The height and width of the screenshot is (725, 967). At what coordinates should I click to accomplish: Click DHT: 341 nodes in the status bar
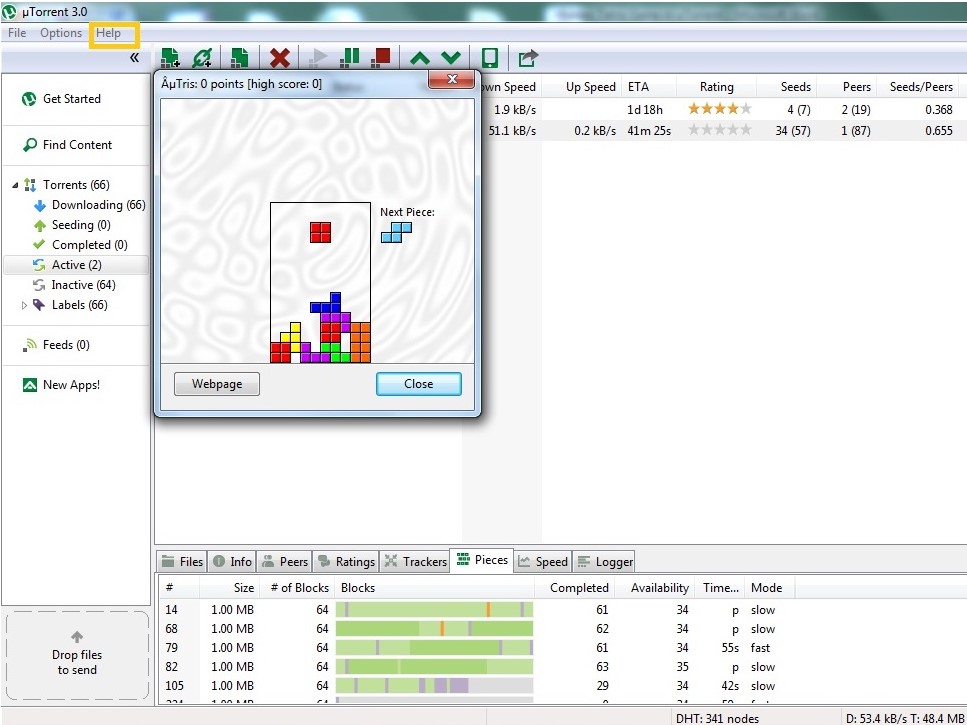(x=717, y=718)
